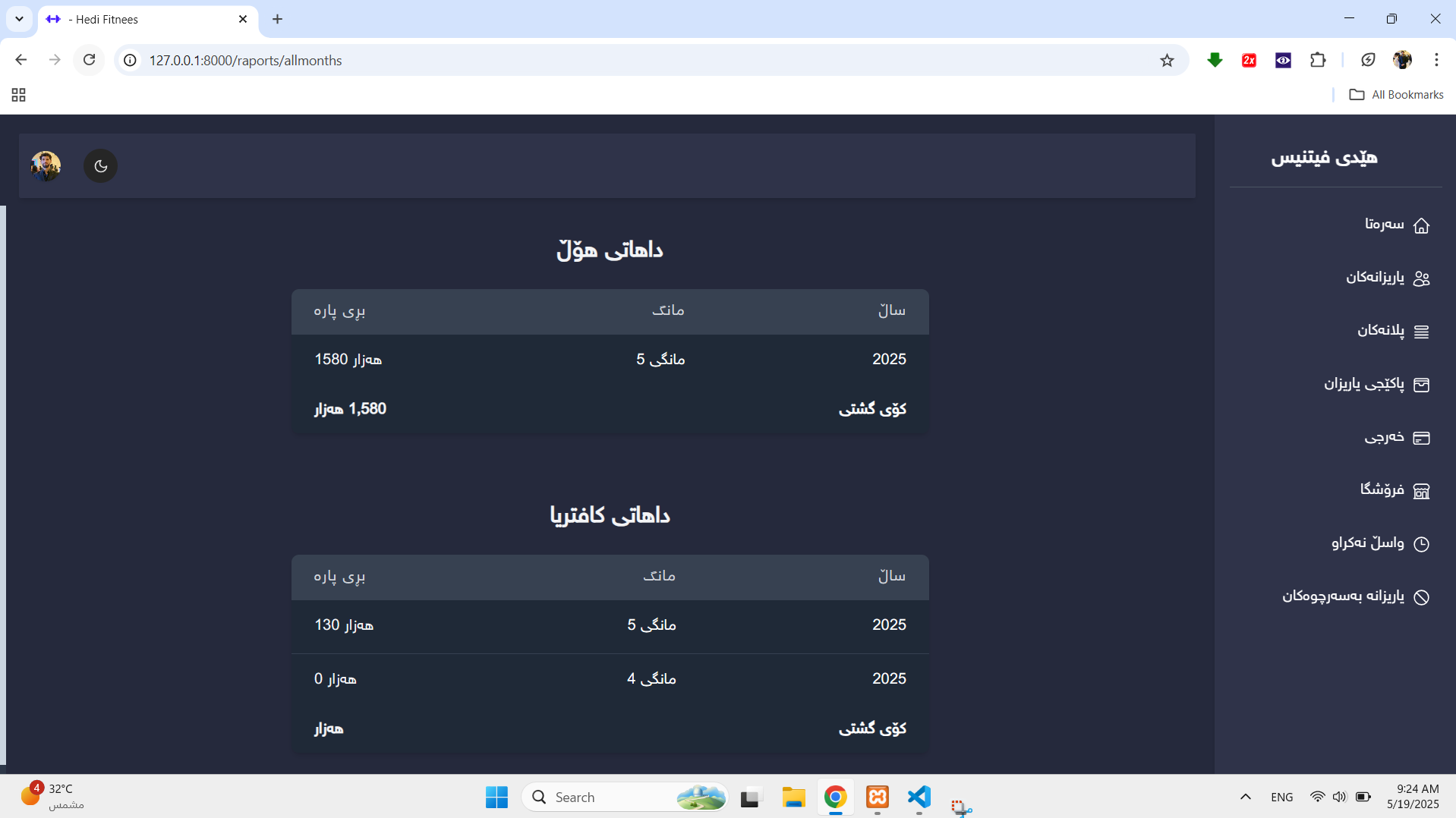The height and width of the screenshot is (818, 1456).
Task: Open unpaid (واسڵ نەکراو) clock icon
Action: pos(1421,544)
